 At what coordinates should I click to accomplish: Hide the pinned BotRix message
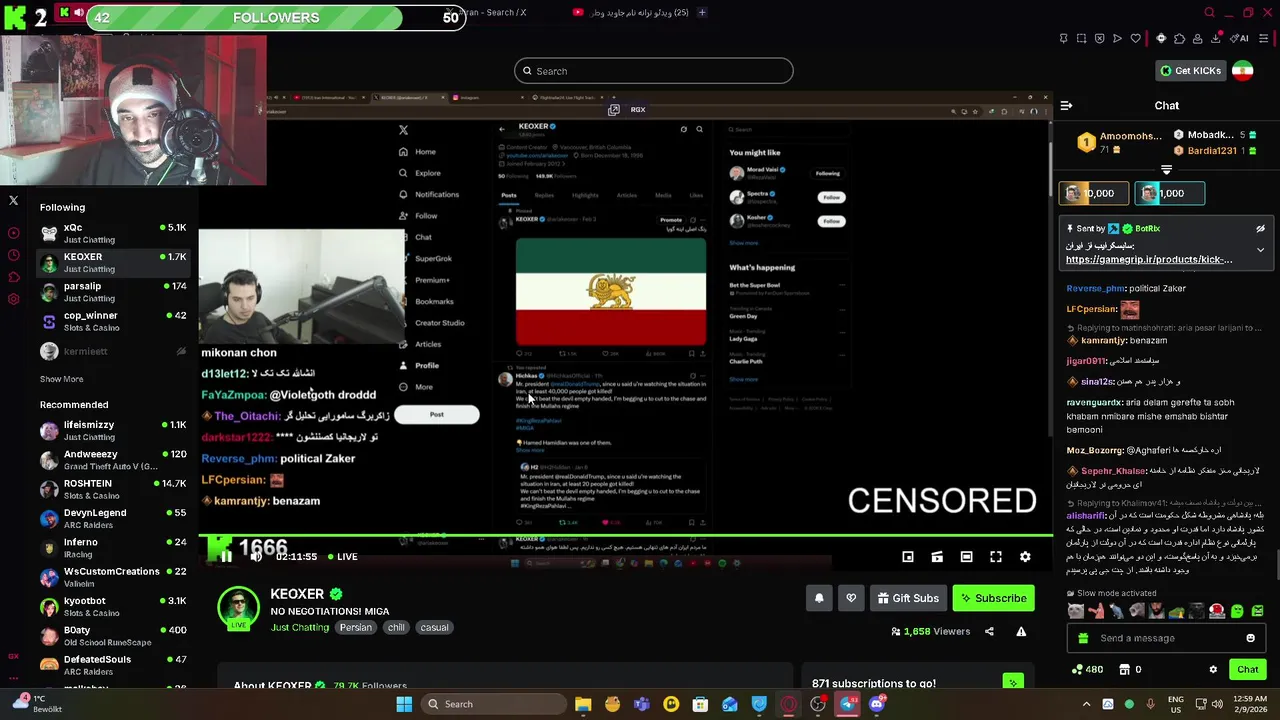[x=1260, y=229]
